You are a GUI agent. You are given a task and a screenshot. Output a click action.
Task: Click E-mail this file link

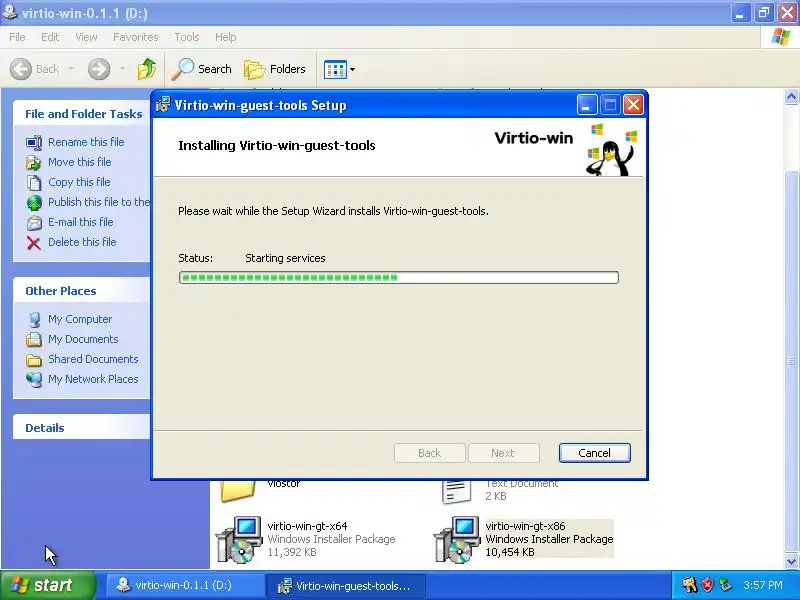(x=81, y=222)
